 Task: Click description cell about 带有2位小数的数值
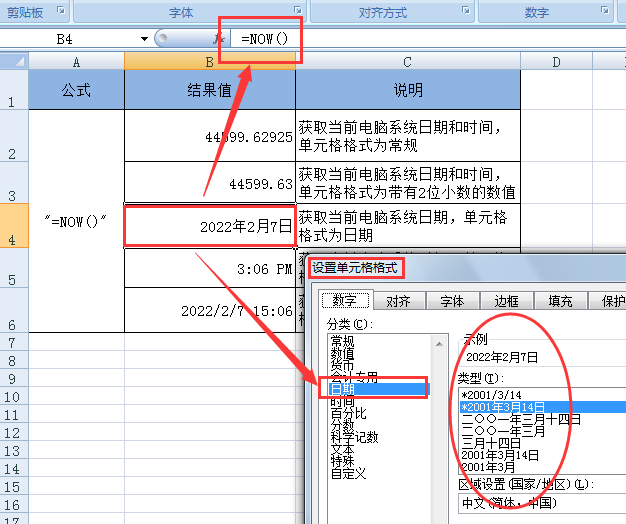408,183
